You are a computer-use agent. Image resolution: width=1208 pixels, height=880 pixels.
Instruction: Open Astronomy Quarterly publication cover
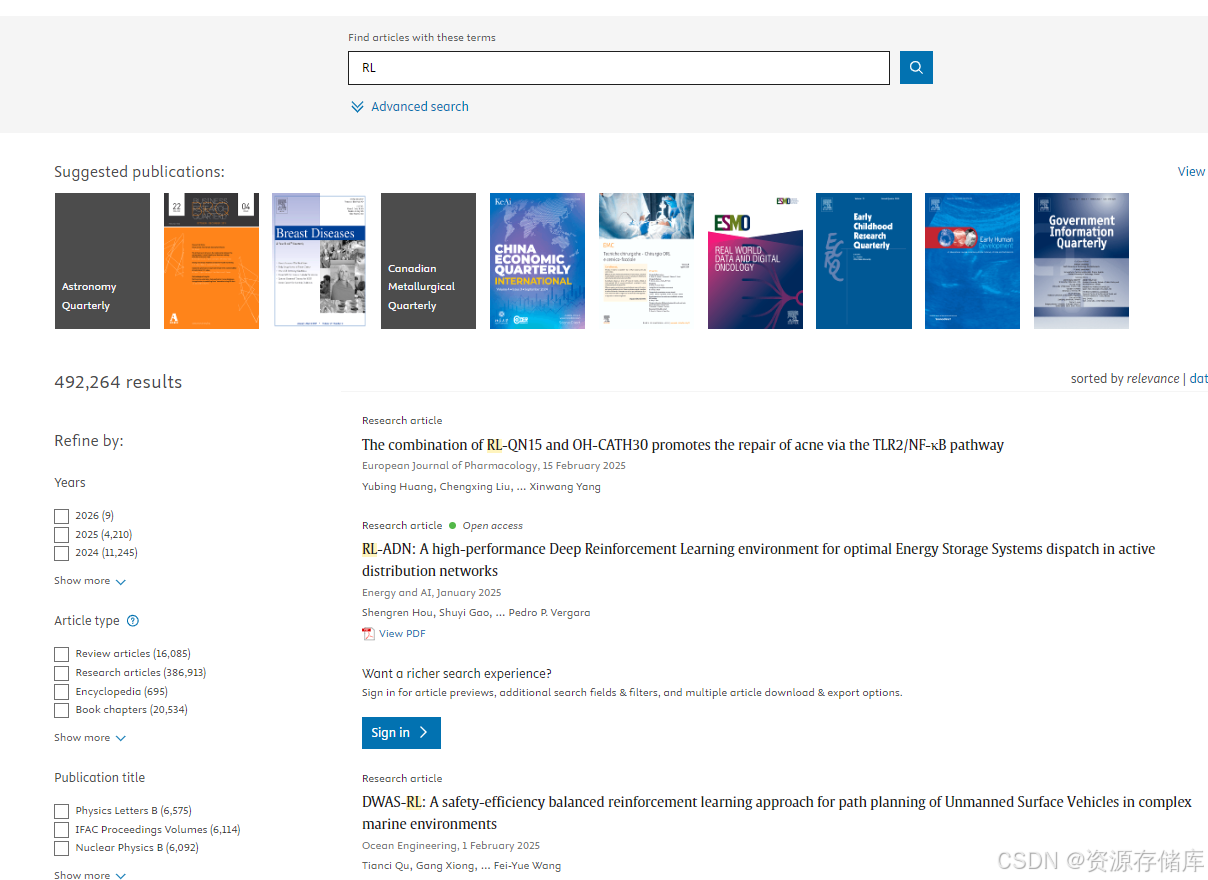click(x=102, y=261)
